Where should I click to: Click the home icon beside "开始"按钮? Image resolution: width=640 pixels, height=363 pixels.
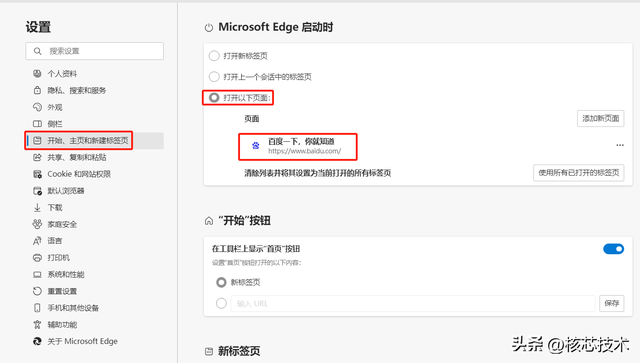(209, 221)
